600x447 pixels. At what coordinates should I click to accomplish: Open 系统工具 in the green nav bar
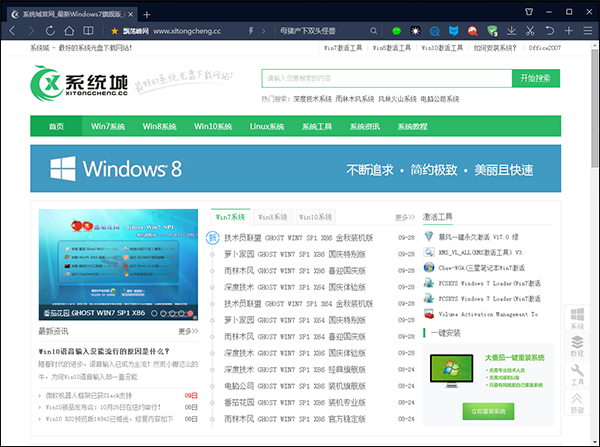pyautogui.click(x=317, y=126)
